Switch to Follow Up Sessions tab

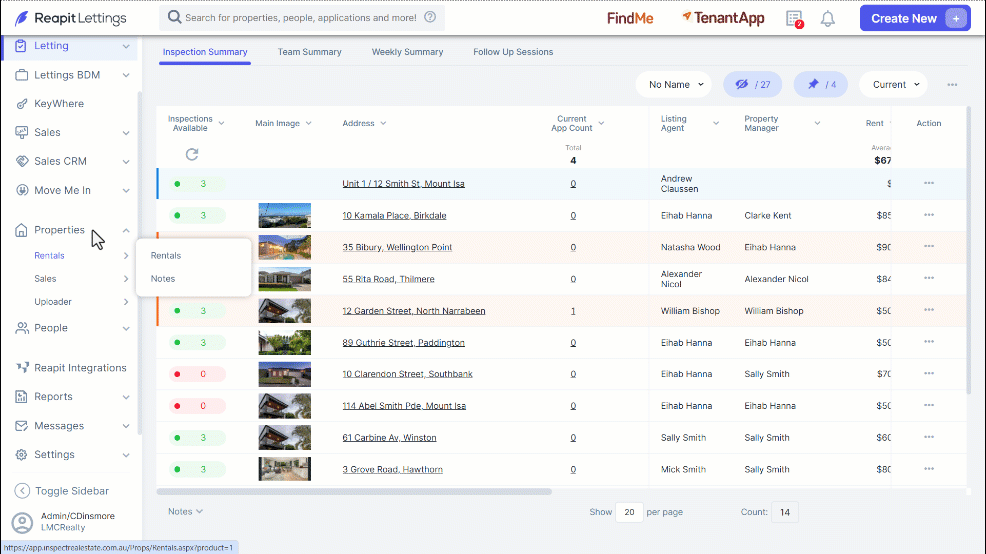[513, 52]
